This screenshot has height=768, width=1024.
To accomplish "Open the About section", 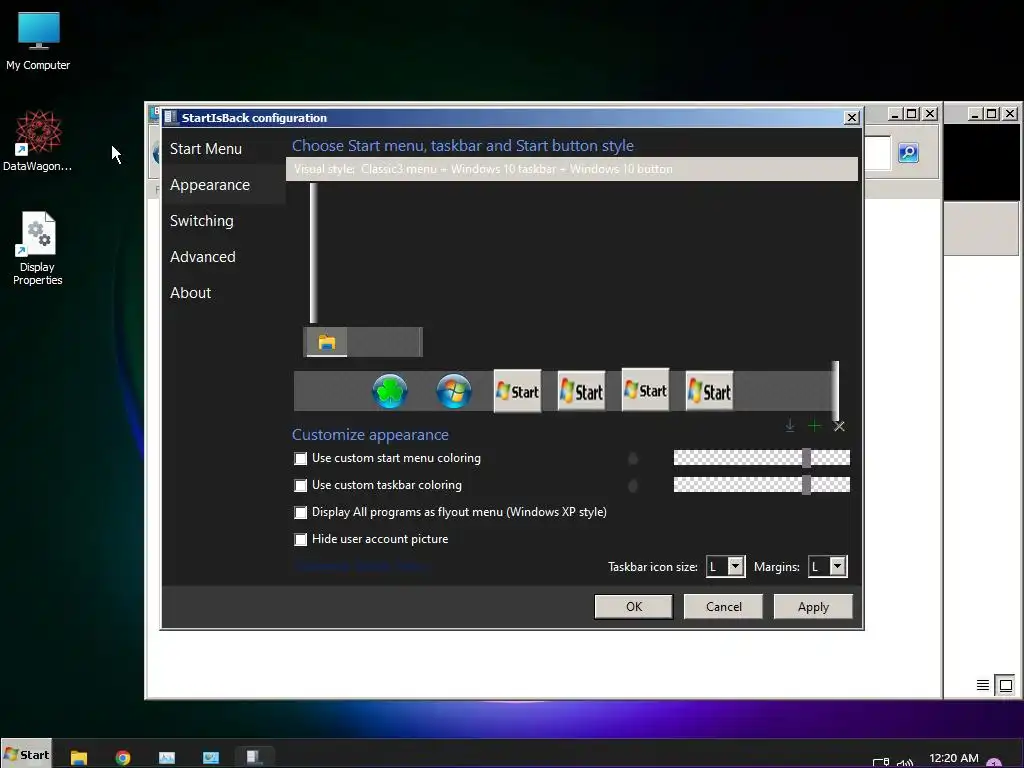I will coord(190,293).
